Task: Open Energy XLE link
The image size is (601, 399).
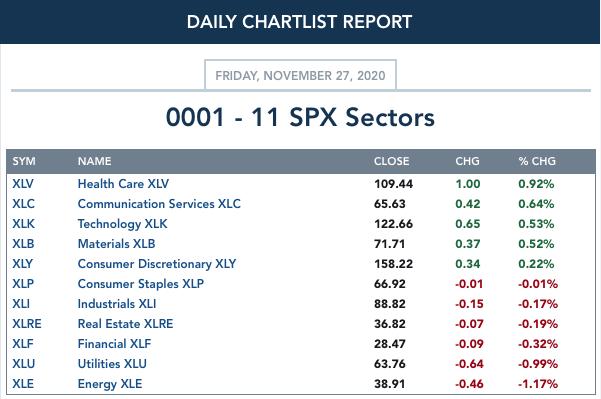Action: tap(110, 384)
